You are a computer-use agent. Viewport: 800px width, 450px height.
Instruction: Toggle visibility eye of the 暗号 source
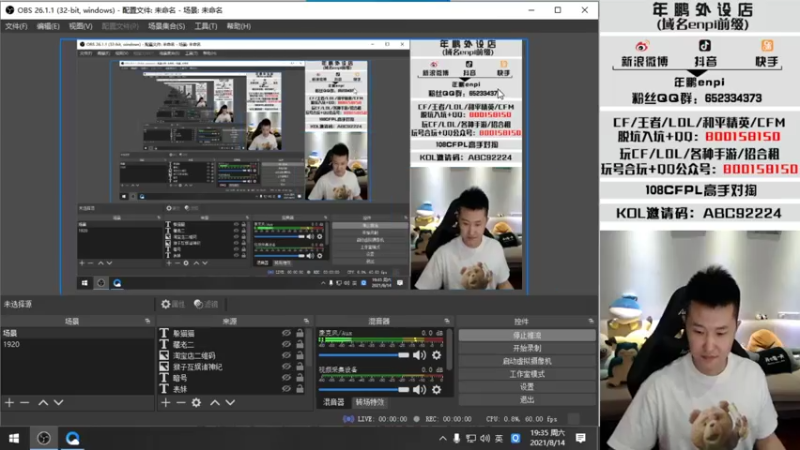286,378
